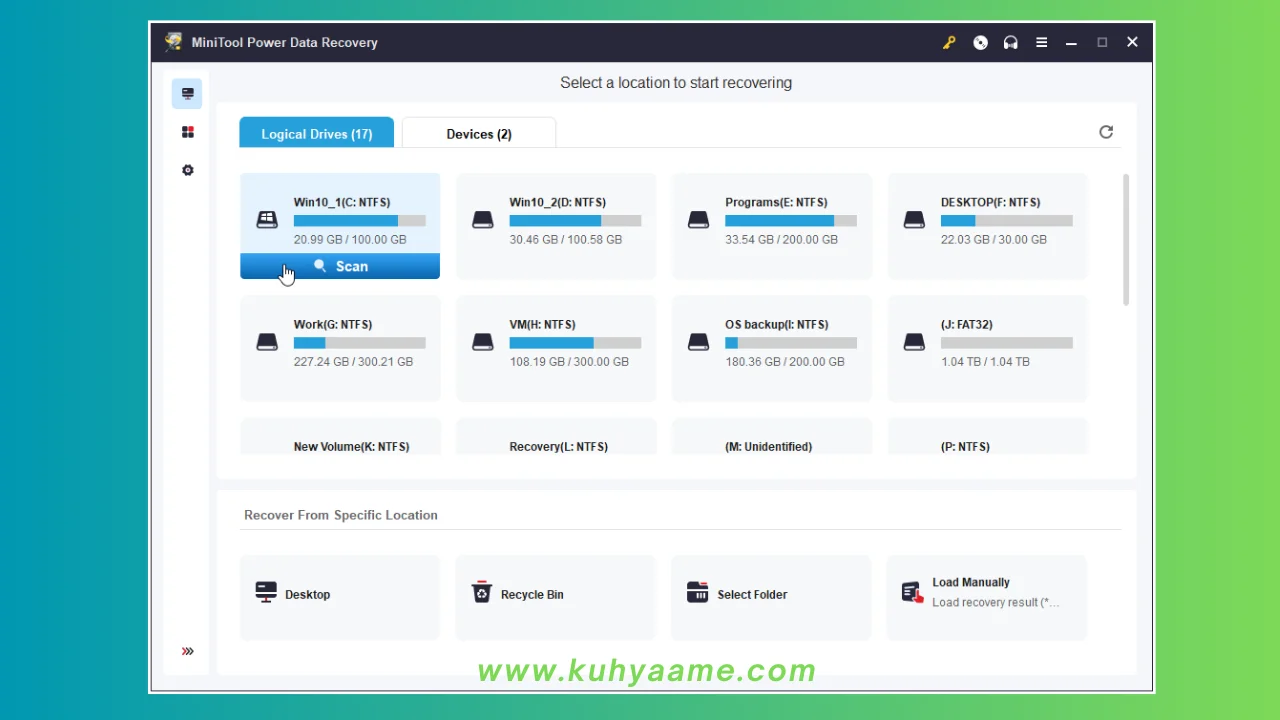Viewport: 1280px width, 720px height.
Task: Click the bootable media disc icon
Action: pos(980,42)
